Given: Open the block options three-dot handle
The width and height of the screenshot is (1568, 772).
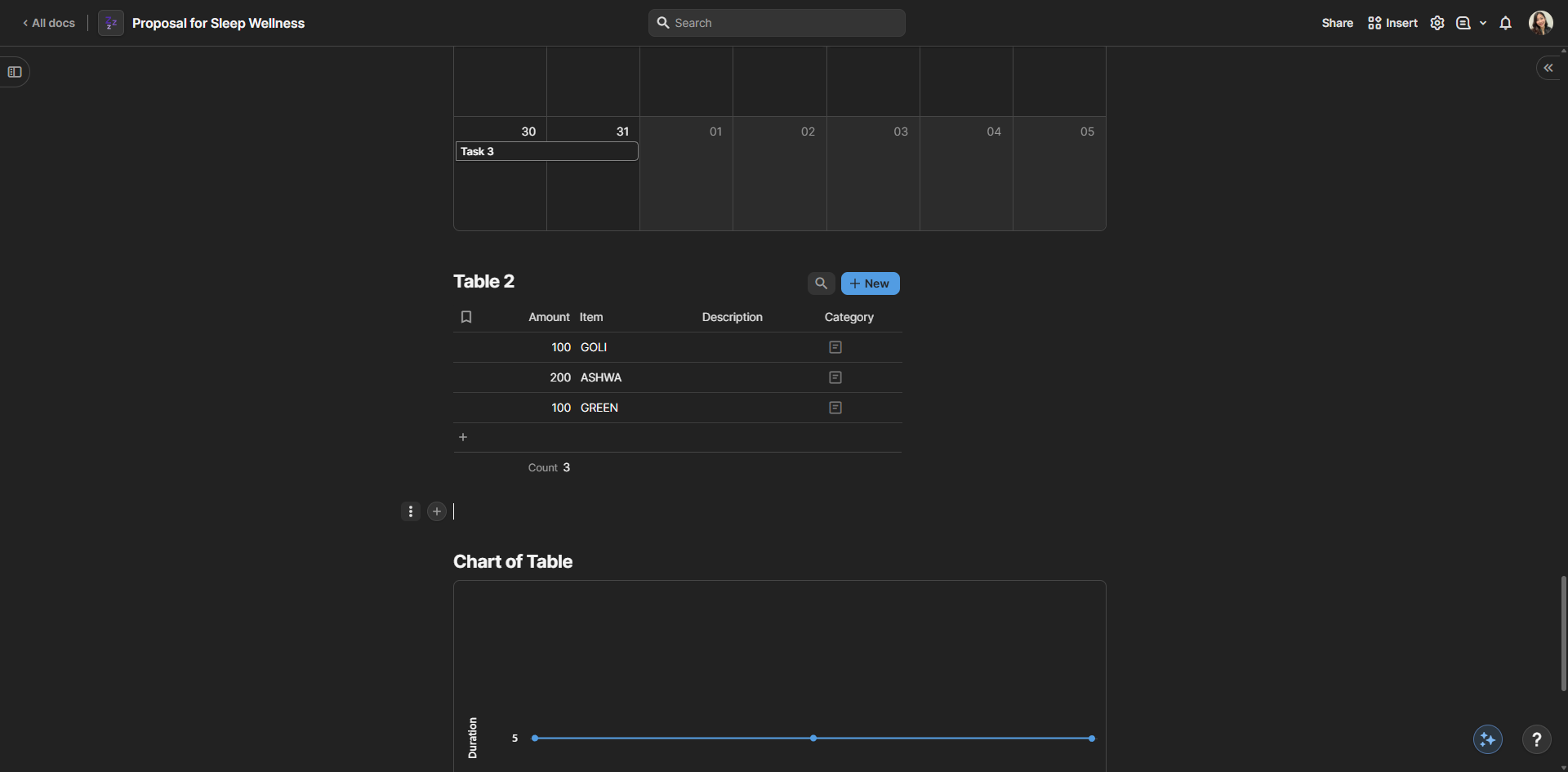Looking at the screenshot, I should [x=411, y=511].
